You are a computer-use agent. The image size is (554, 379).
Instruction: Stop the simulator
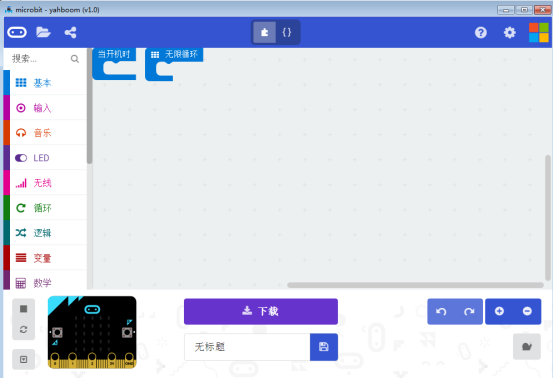(x=23, y=309)
